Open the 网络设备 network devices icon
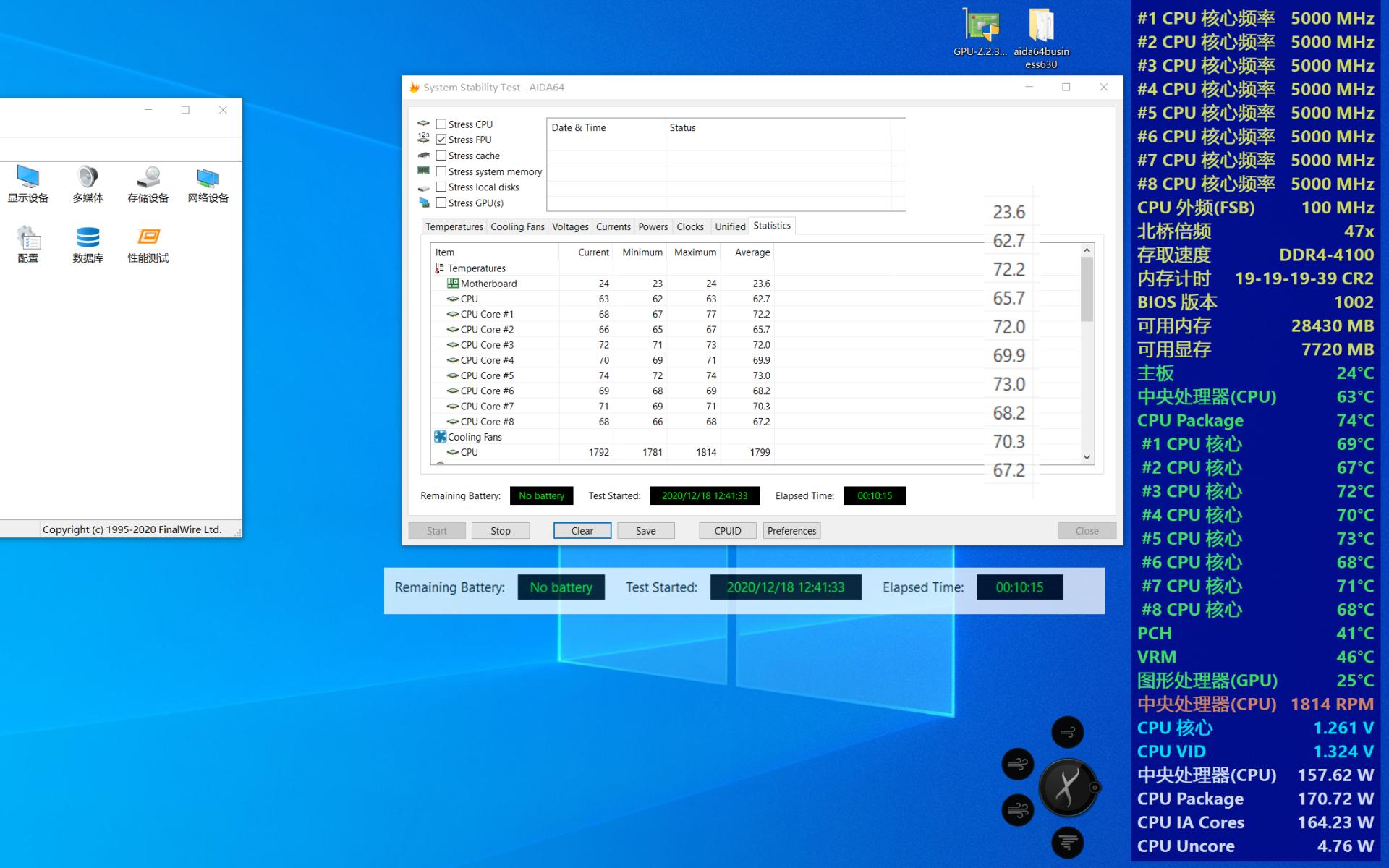 208,184
